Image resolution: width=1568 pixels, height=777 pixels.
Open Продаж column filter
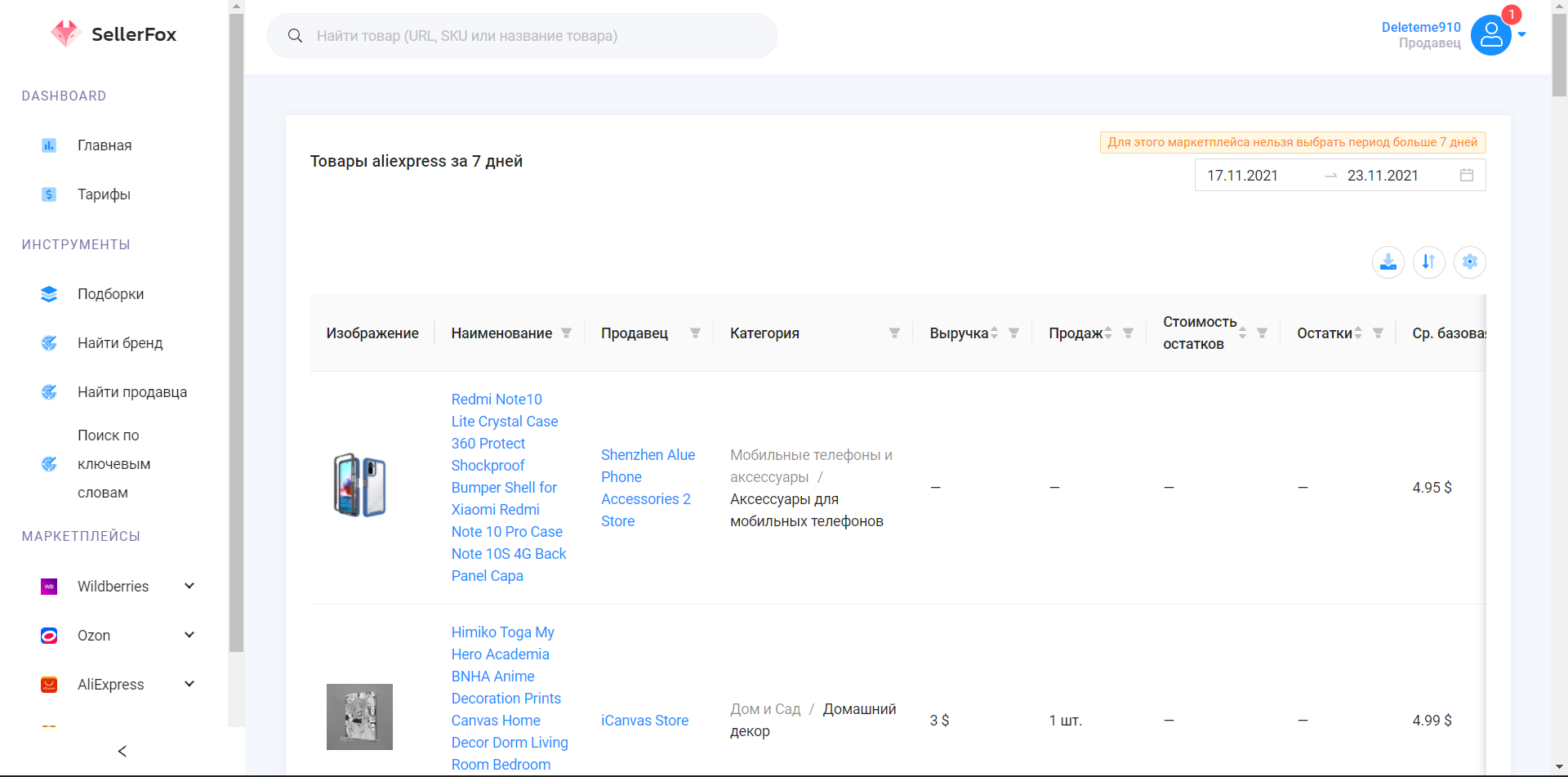pyautogui.click(x=1128, y=333)
